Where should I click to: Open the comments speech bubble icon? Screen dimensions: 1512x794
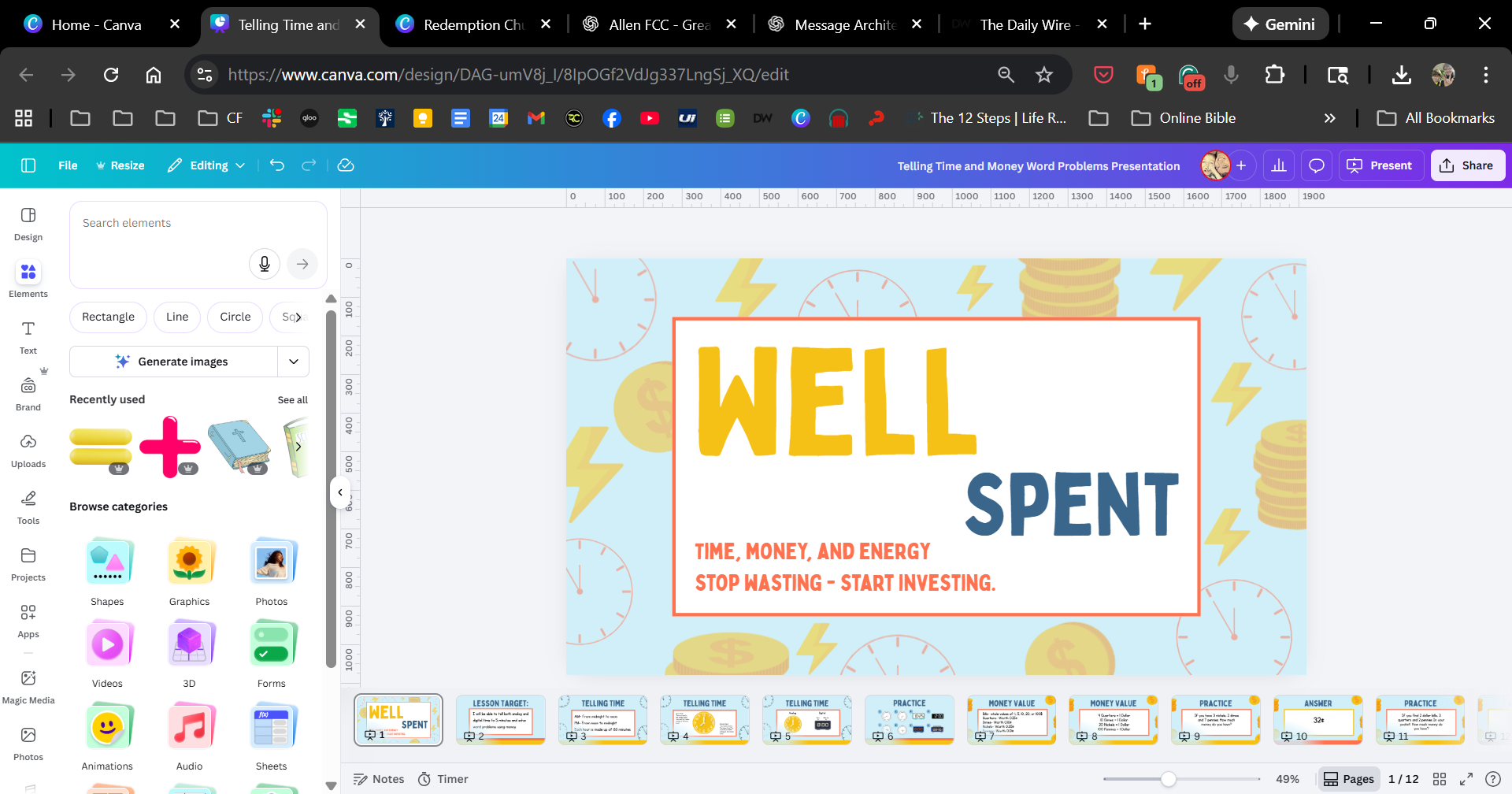click(1316, 165)
